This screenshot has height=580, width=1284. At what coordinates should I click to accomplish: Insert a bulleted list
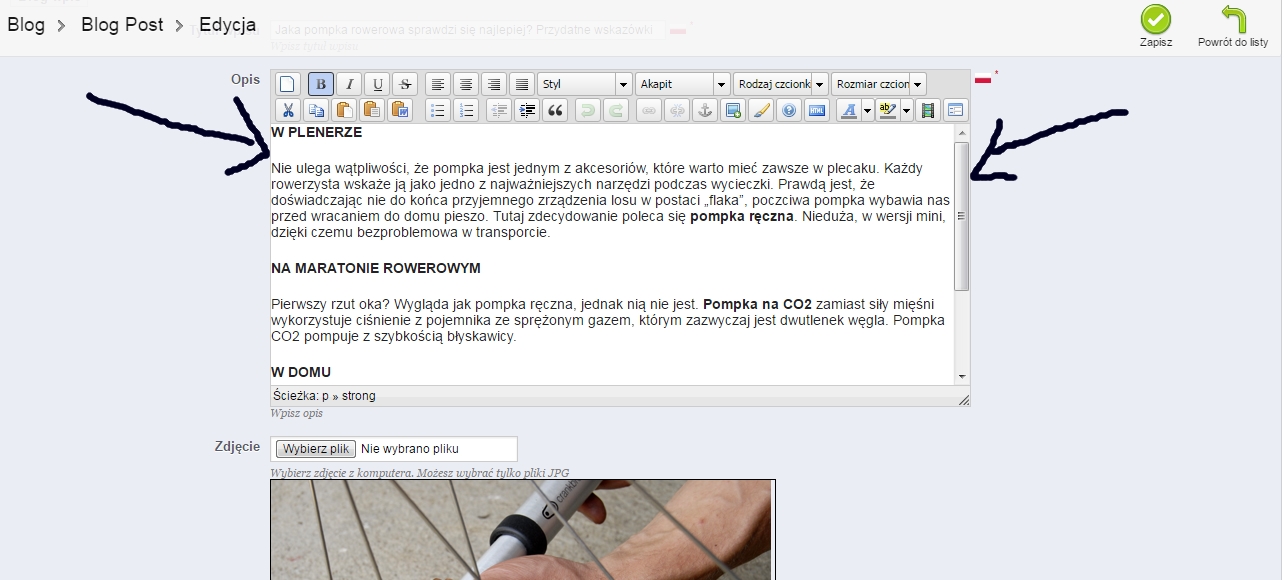point(438,110)
